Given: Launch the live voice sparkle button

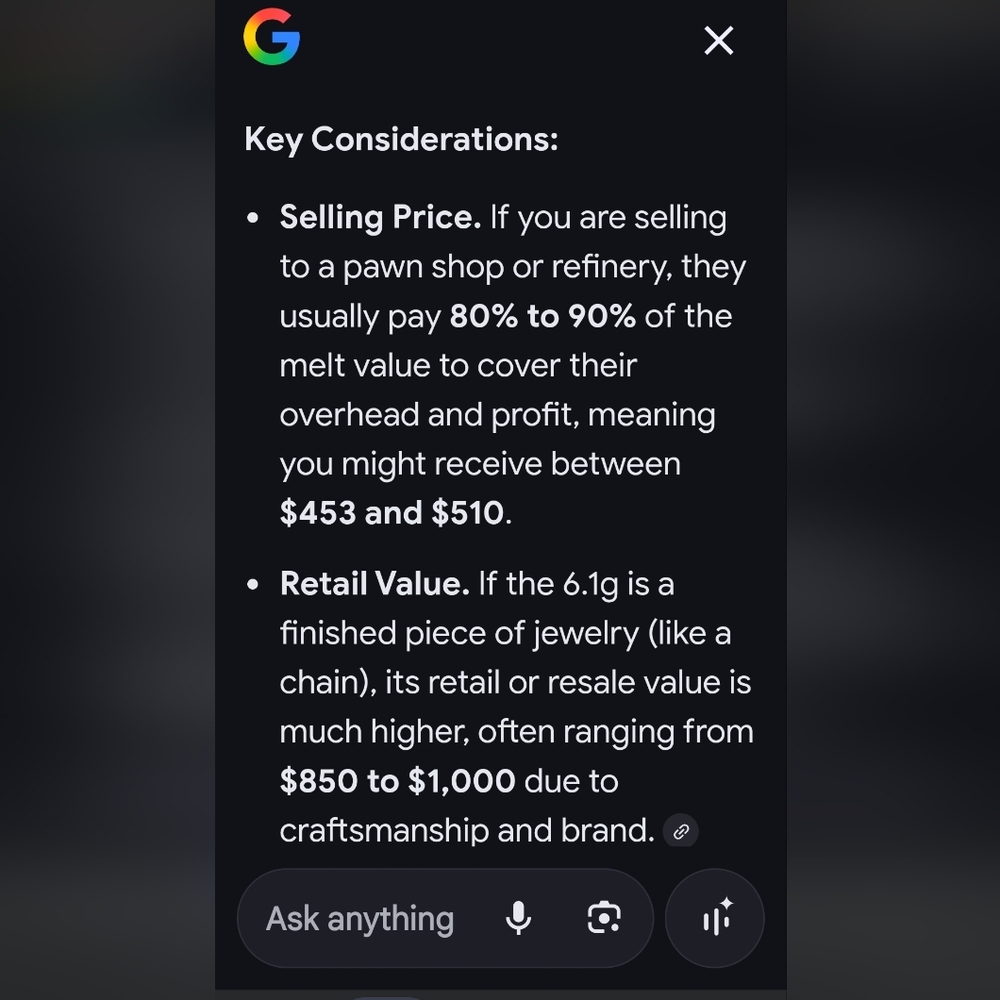Looking at the screenshot, I should pyautogui.click(x=715, y=918).
